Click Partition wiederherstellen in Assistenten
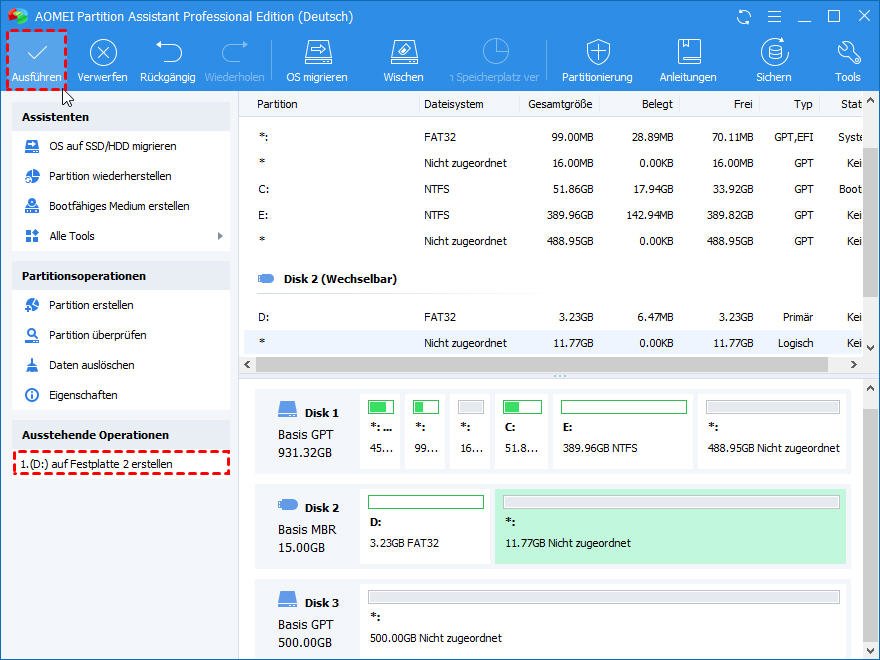 [110, 176]
